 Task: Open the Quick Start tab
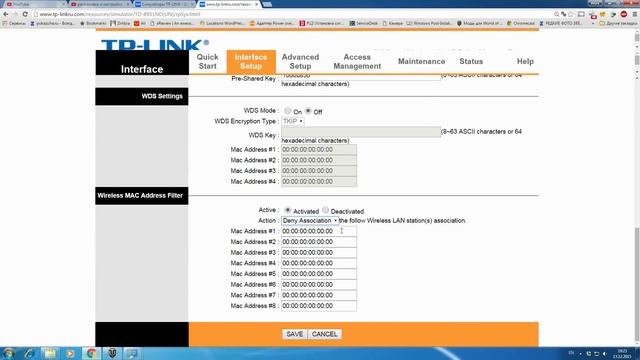tap(207, 62)
